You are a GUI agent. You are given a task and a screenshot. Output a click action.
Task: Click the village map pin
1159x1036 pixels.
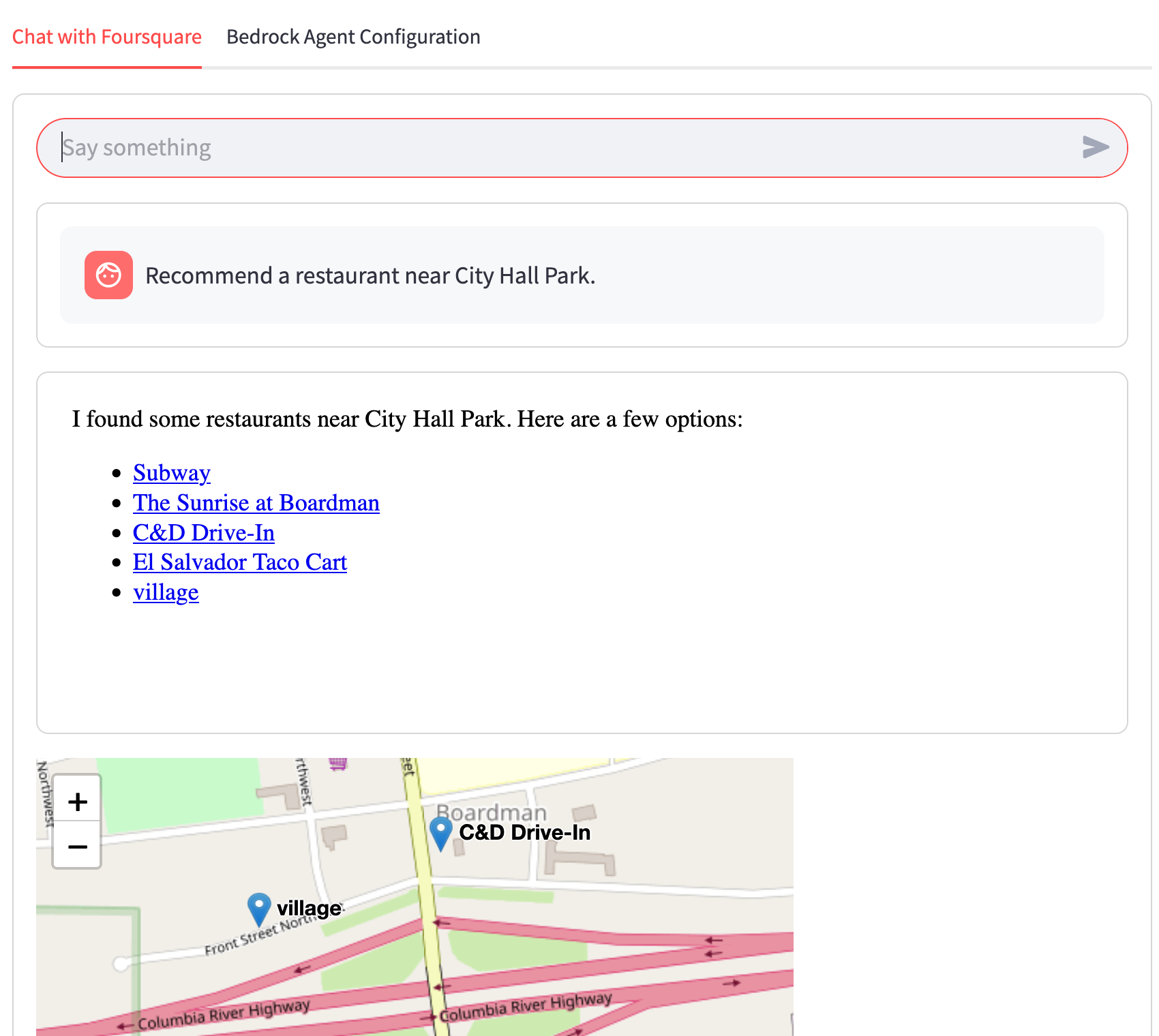259,909
